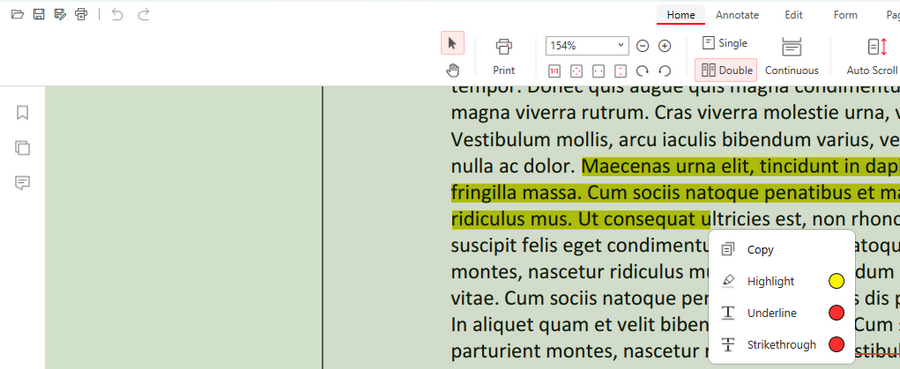Open the page thumbnails sidebar panel
Screen dimensions: 900x369
(22, 147)
